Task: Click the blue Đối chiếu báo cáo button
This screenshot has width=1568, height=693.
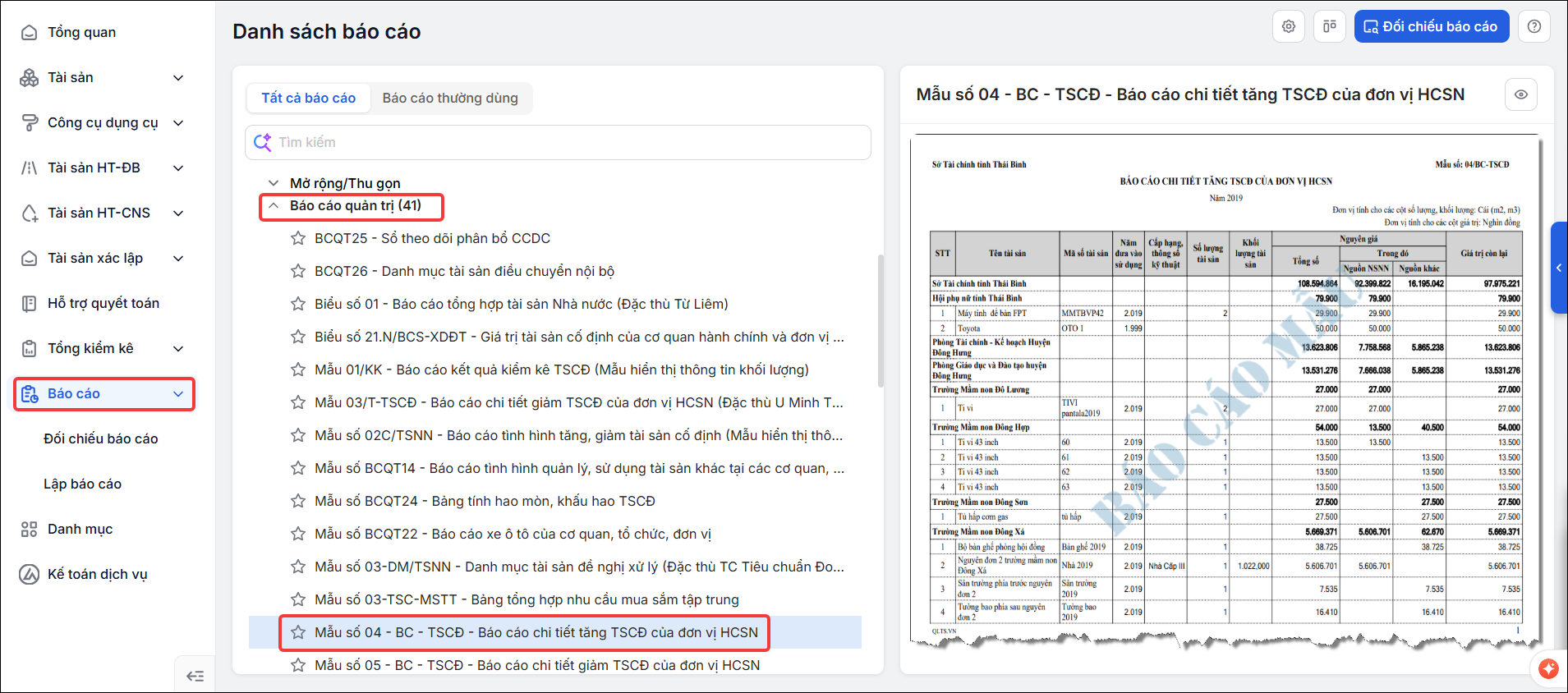Action: [1432, 26]
